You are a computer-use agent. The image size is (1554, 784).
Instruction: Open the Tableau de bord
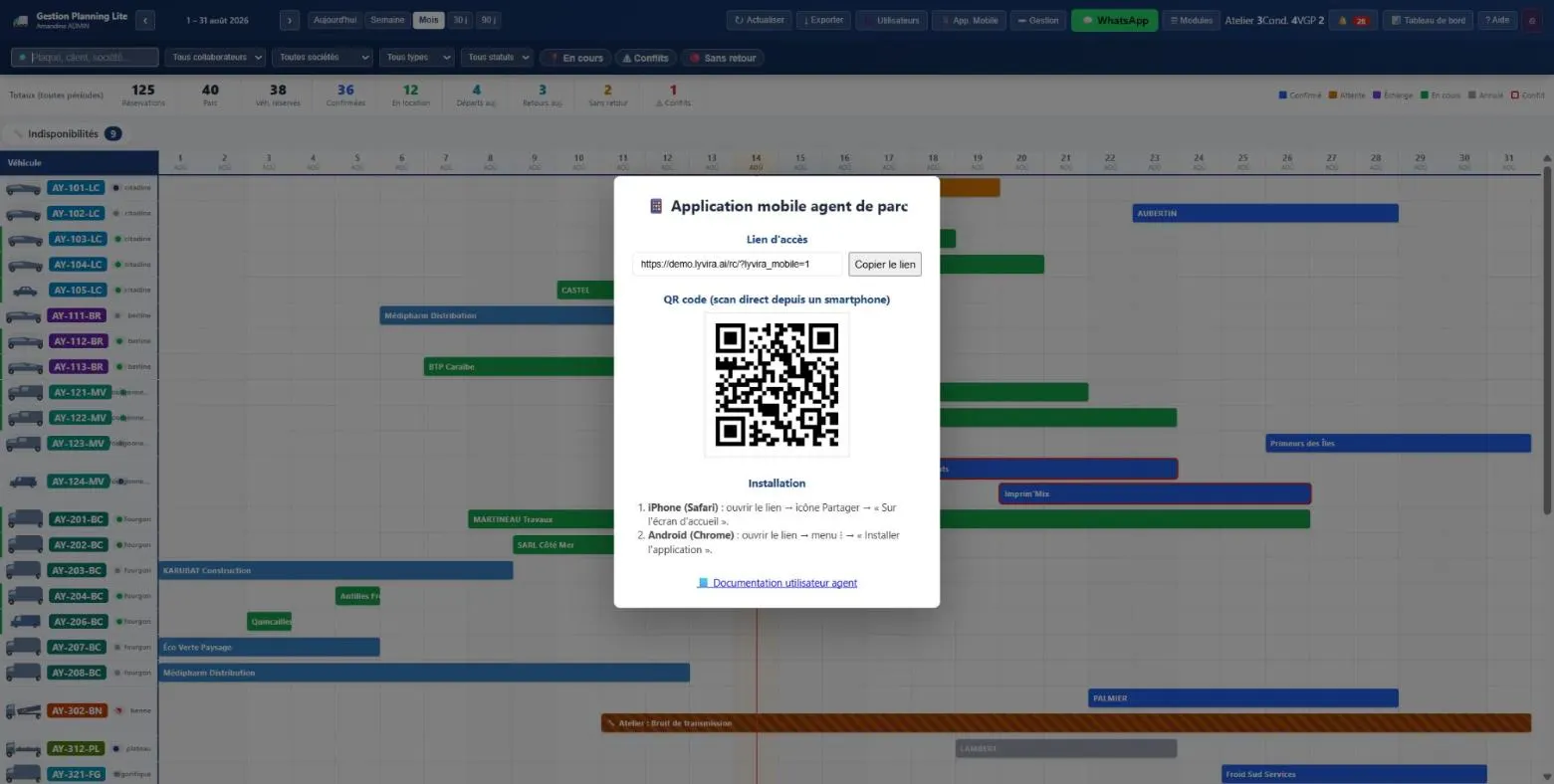coord(1429,20)
